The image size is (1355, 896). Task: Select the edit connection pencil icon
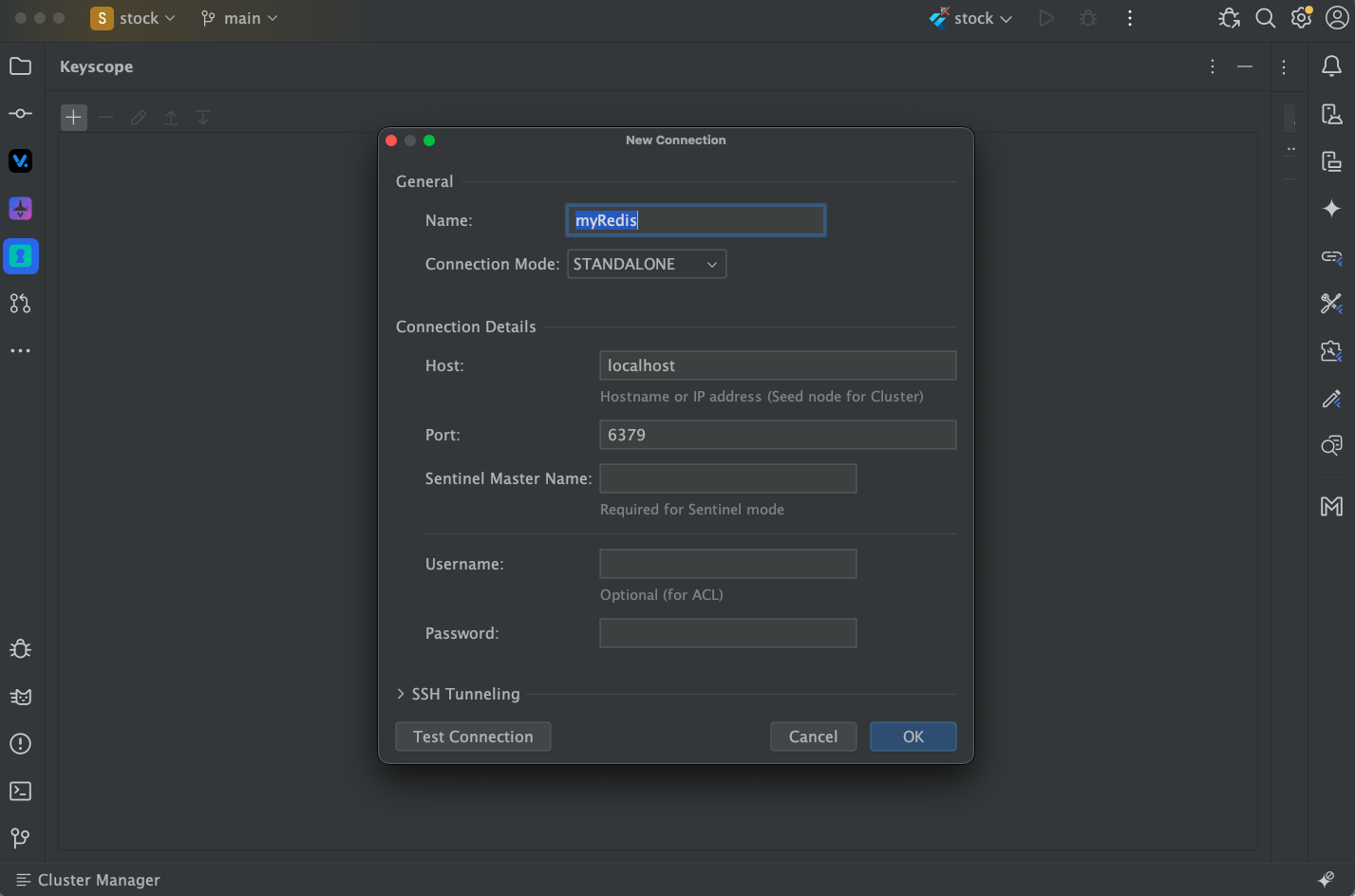(x=138, y=117)
